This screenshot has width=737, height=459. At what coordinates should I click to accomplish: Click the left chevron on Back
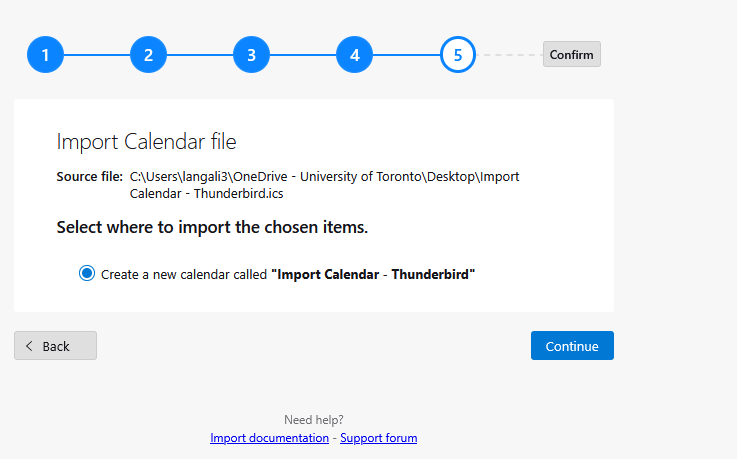[x=29, y=346]
